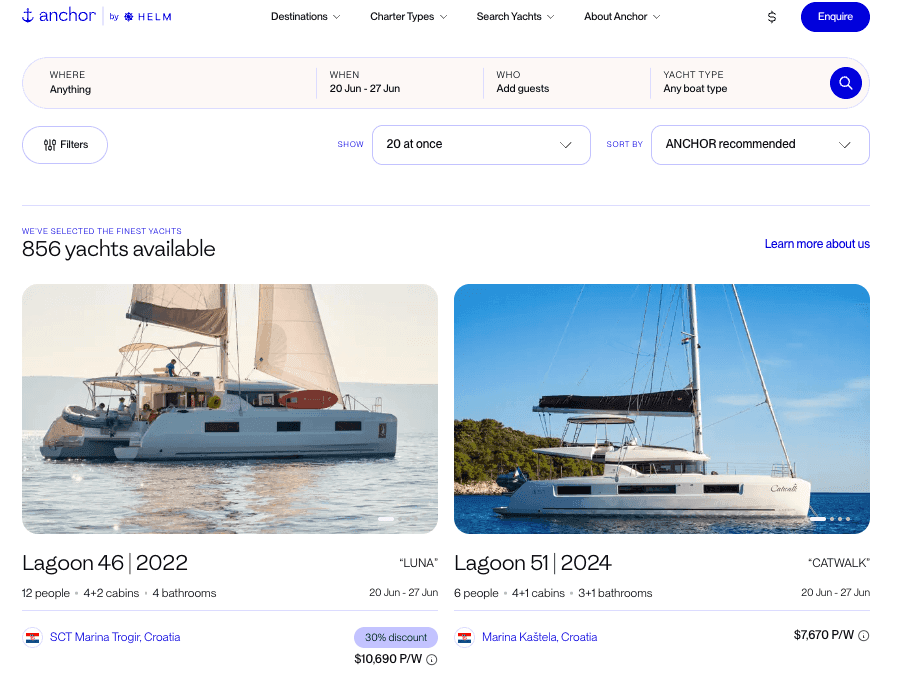Screen dimensions: 908x679
Task: Open the Charter Types menu
Action: 408,17
